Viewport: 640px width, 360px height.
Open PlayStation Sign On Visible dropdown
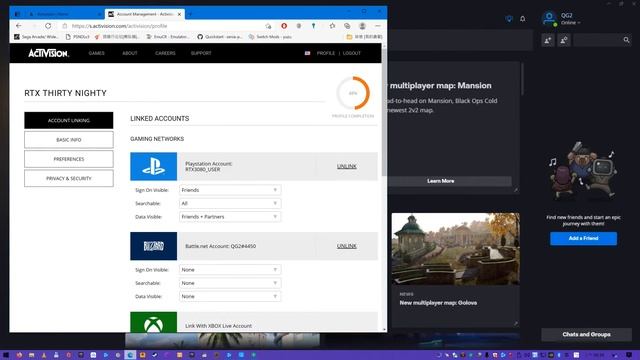[x=230, y=190]
